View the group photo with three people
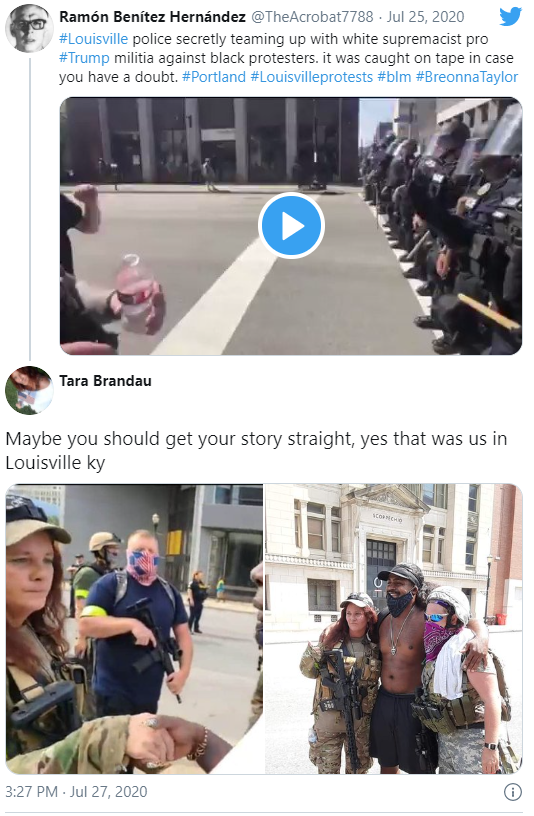The width and height of the screenshot is (534, 816). click(x=393, y=629)
